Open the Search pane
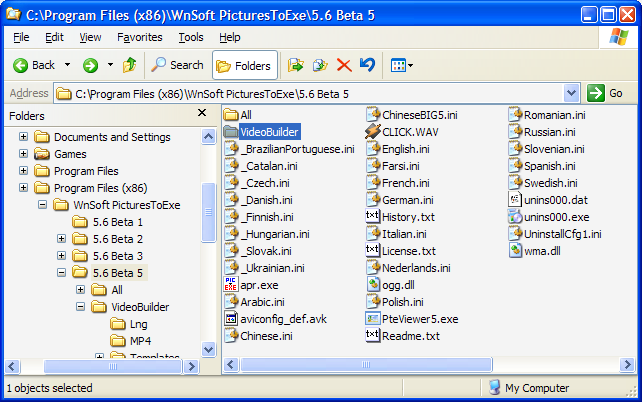642x402 pixels. [177, 65]
